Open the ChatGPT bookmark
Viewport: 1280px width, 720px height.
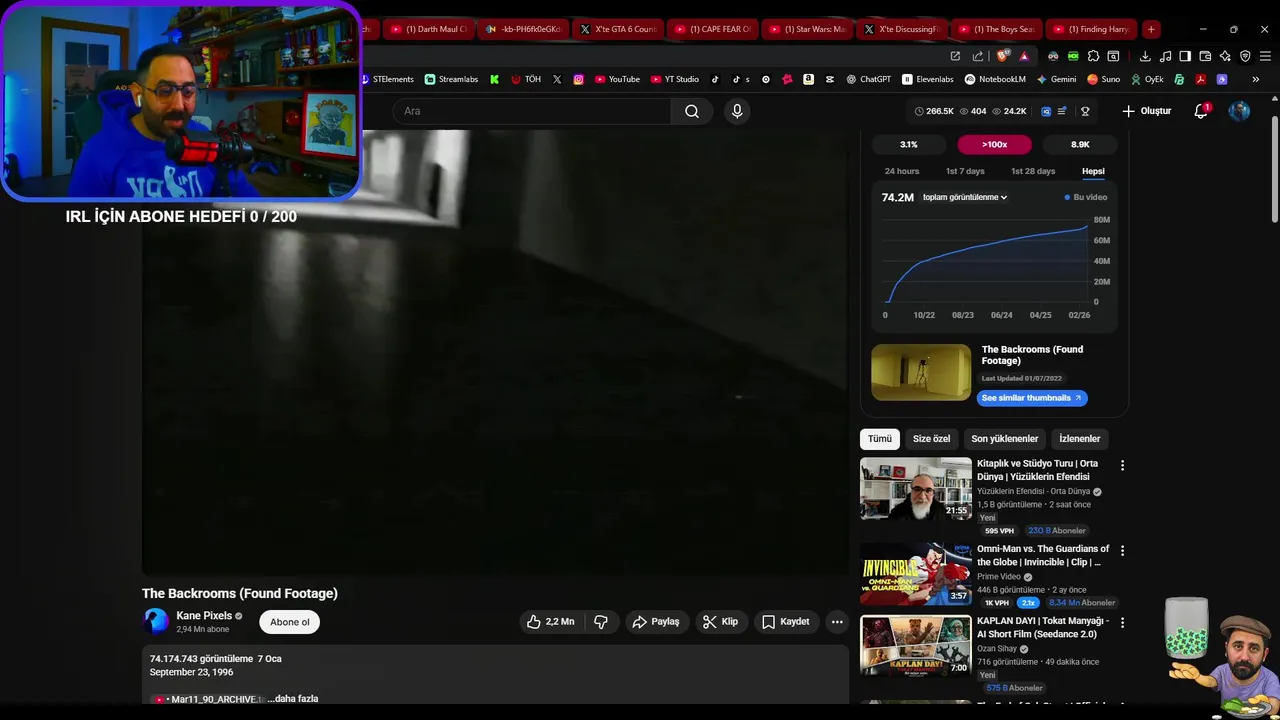[868, 79]
